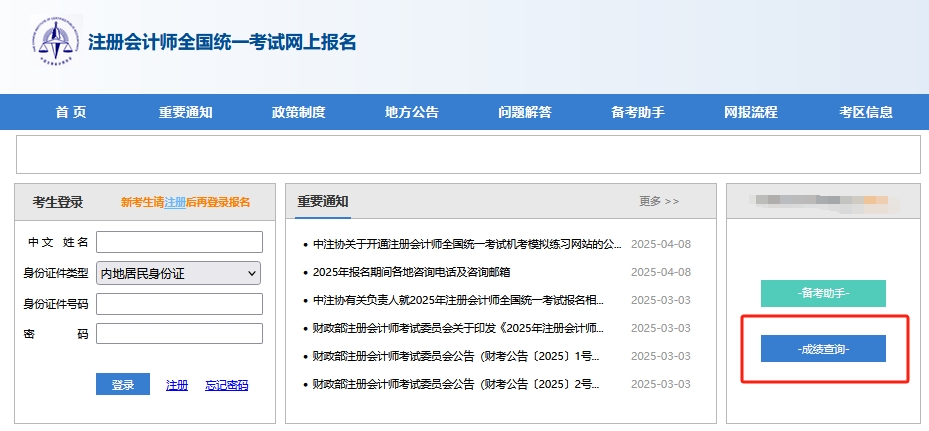Click the 密码 input field
The image size is (929, 431).
tap(179, 334)
